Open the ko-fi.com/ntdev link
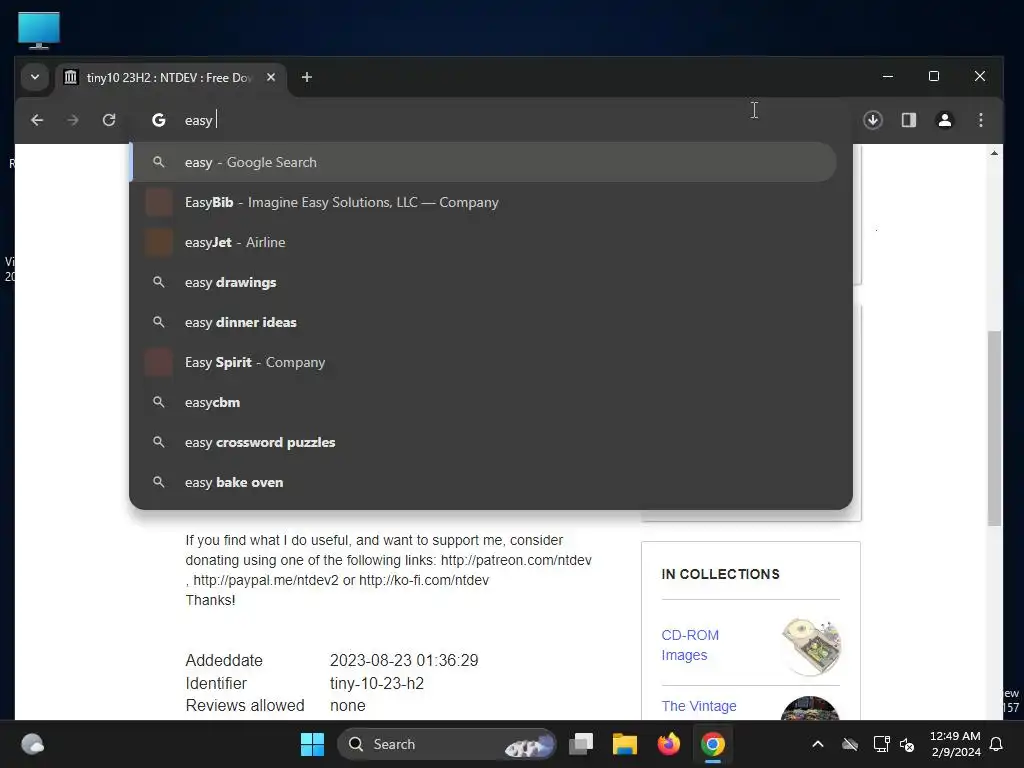1024x768 pixels. click(424, 580)
